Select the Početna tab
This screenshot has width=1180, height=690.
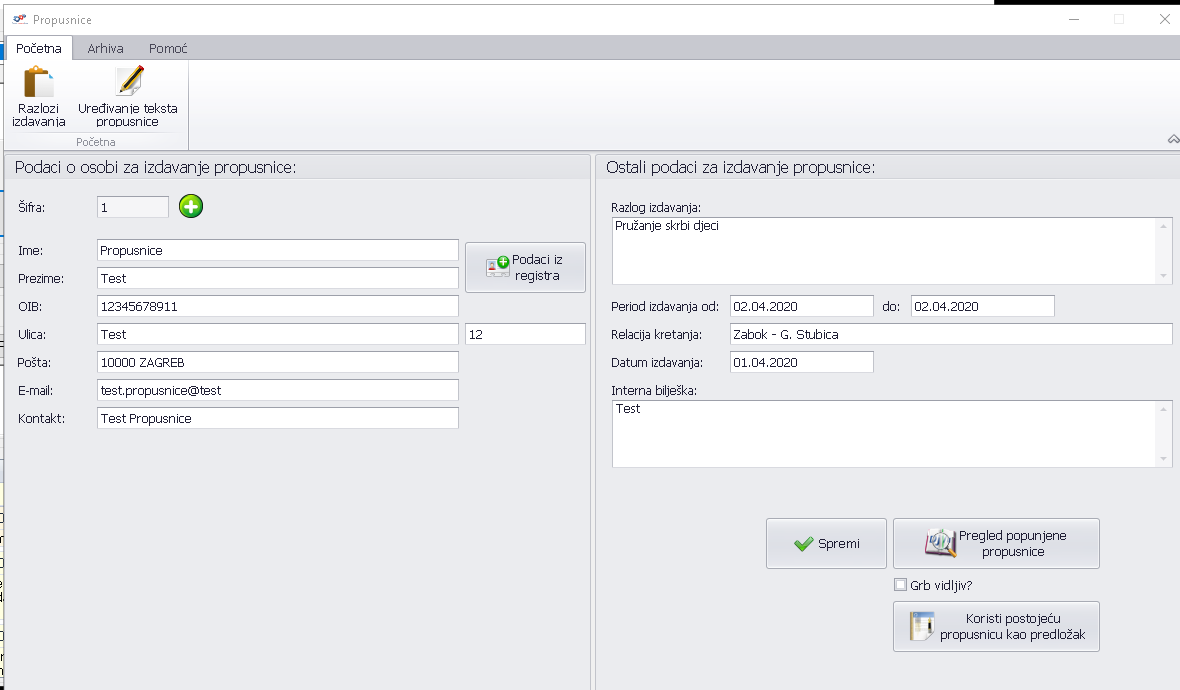point(39,48)
